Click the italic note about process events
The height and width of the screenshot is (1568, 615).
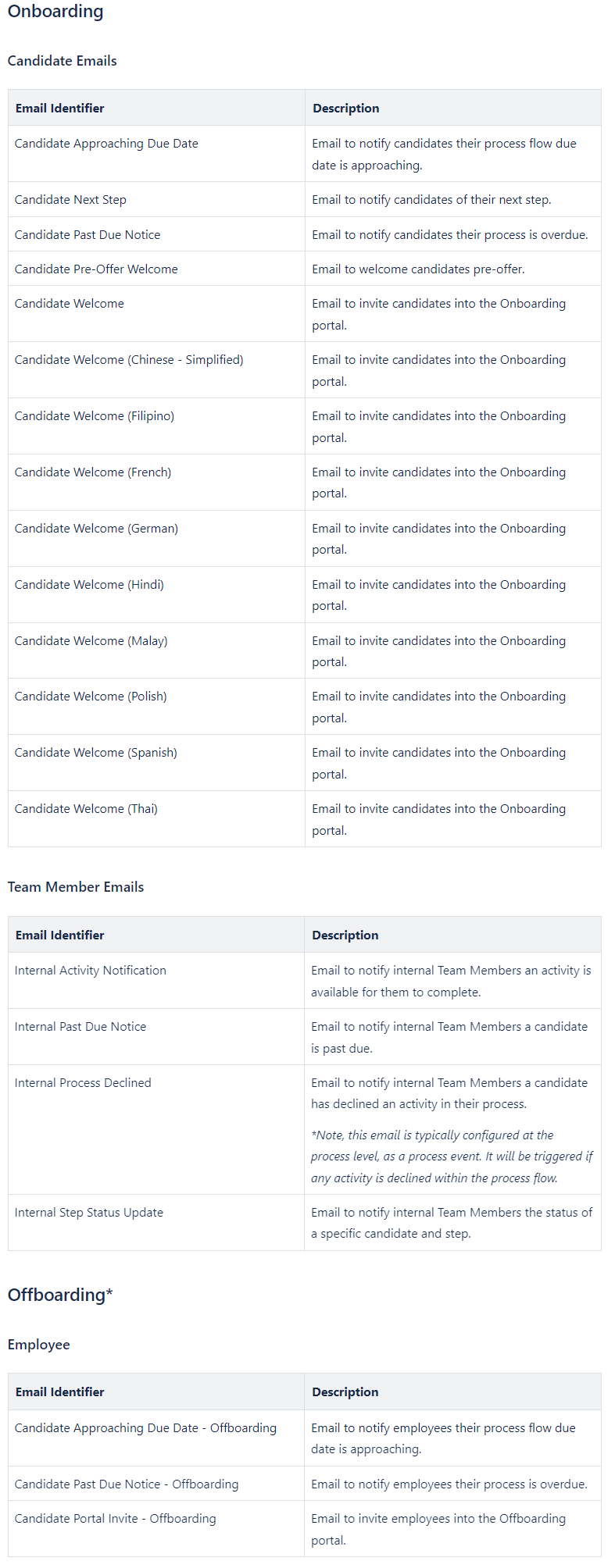click(452, 1156)
